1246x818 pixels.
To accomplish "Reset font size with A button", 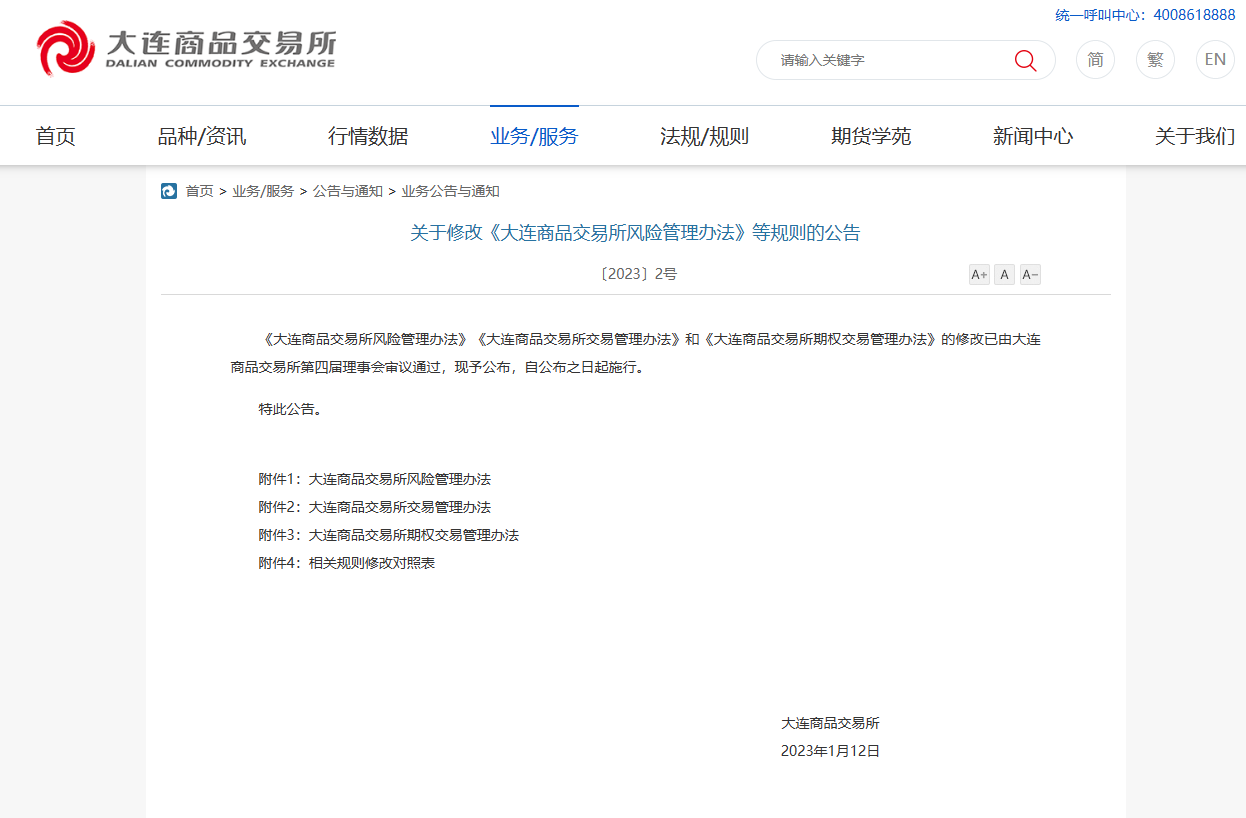I will (x=1004, y=275).
